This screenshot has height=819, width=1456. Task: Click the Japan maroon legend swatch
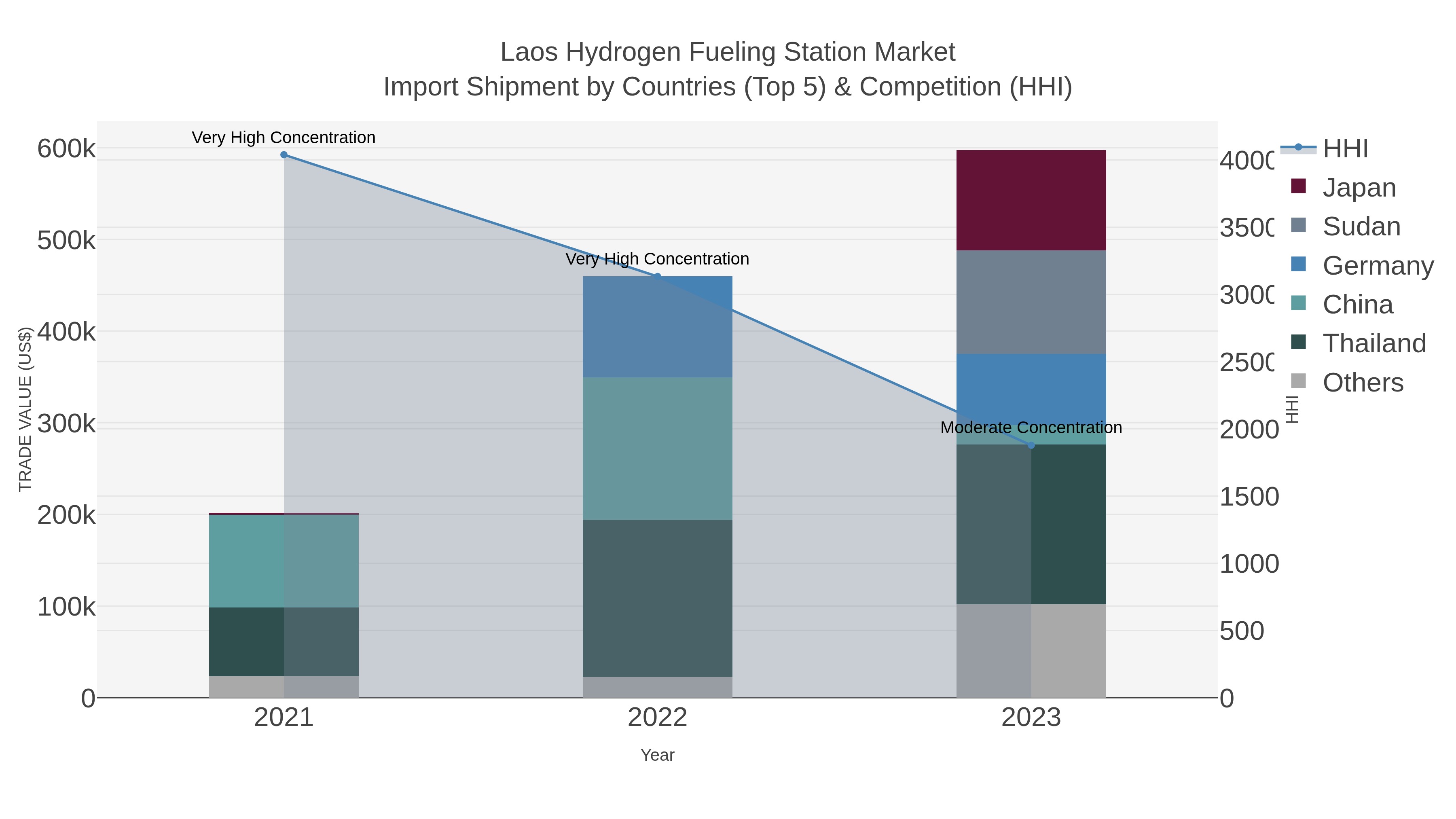click(x=1299, y=186)
